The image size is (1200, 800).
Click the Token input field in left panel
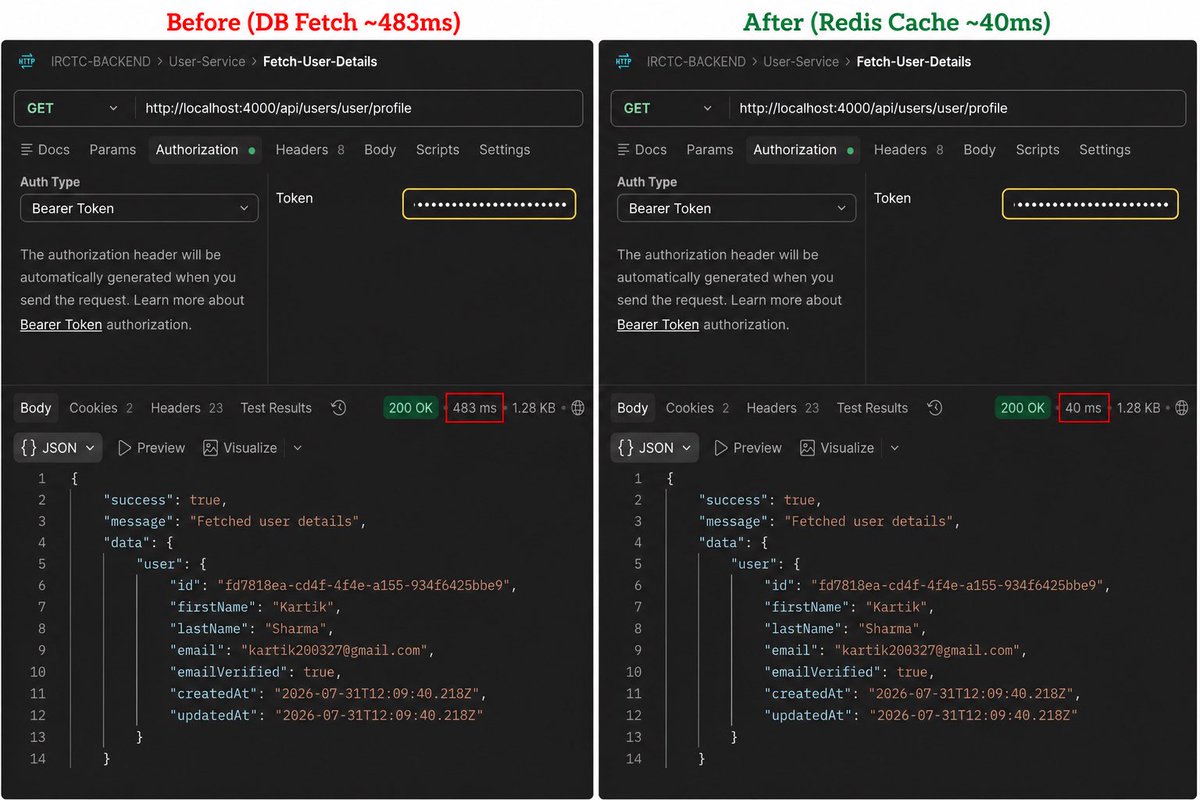click(489, 204)
